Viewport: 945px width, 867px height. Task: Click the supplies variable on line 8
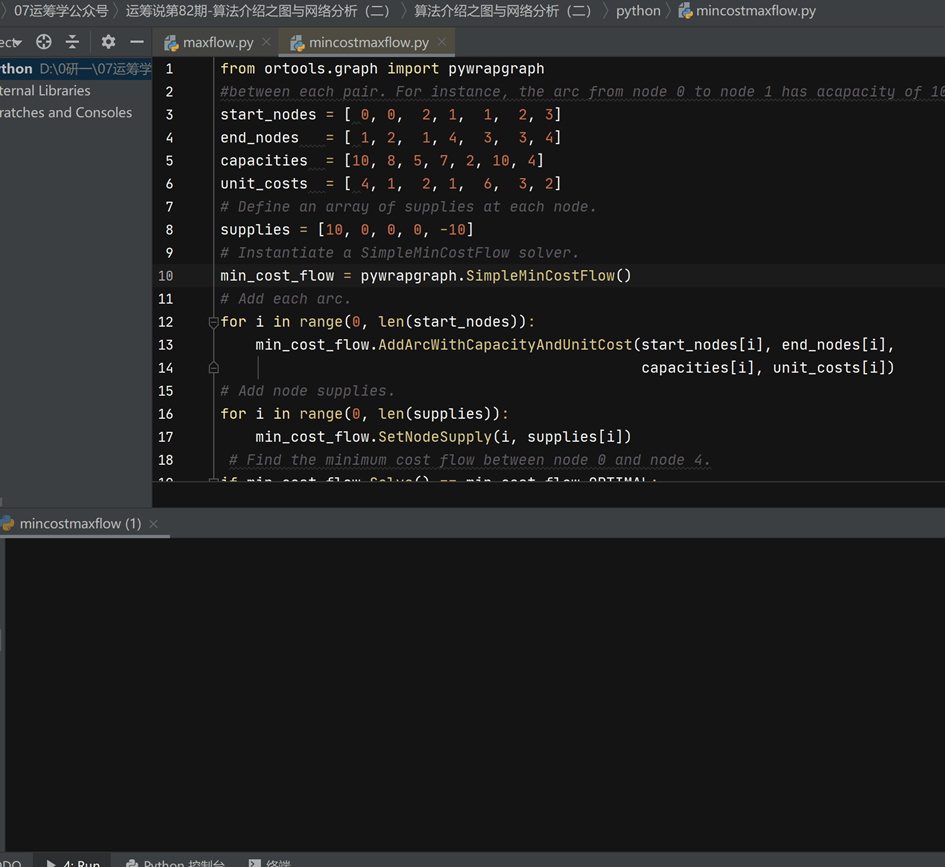(x=255, y=230)
